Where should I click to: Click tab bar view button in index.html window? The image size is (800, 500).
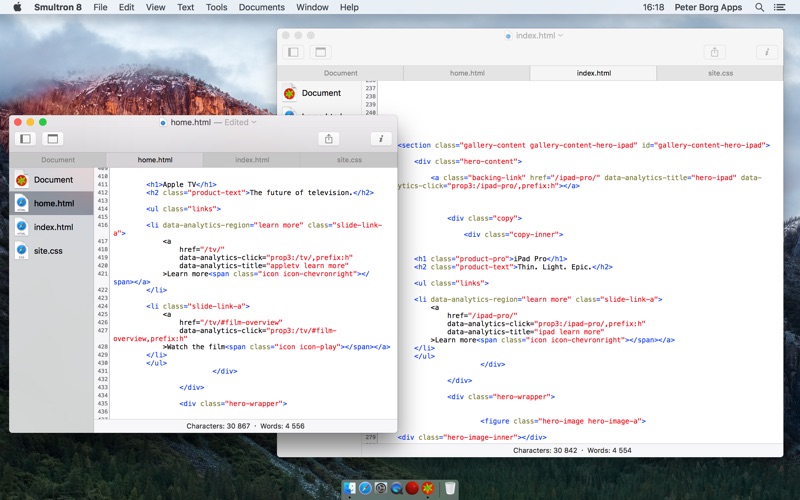tap(320, 52)
